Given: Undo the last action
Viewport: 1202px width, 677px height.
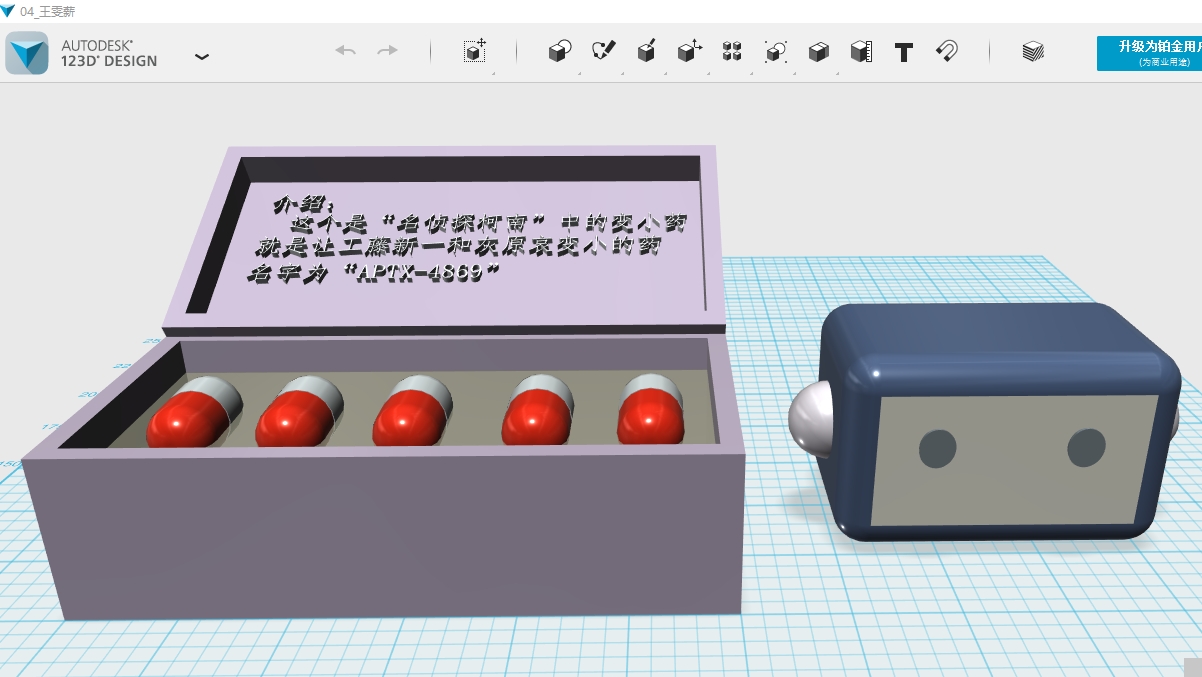Looking at the screenshot, I should (x=346, y=51).
